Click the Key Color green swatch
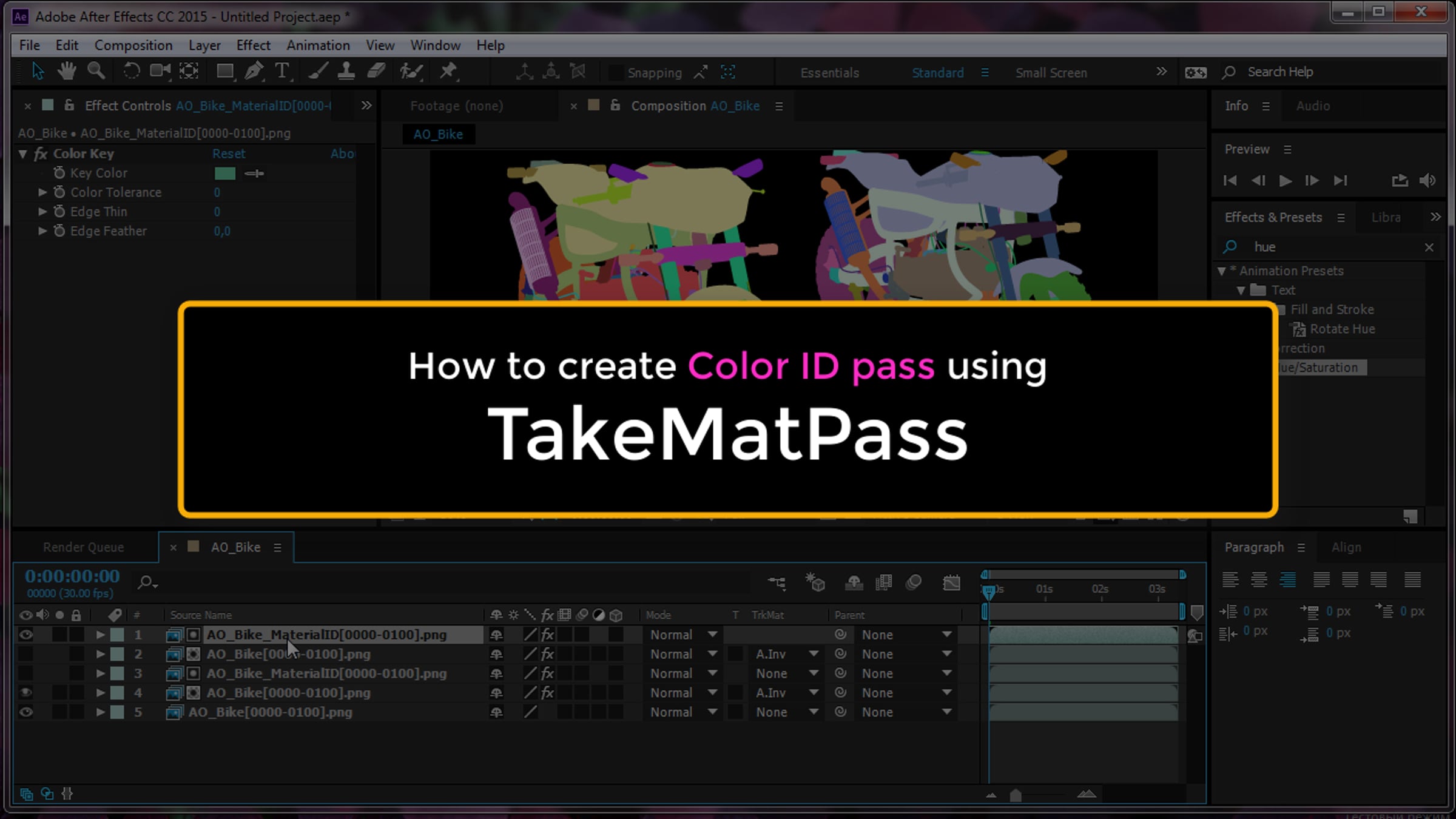 click(x=224, y=174)
